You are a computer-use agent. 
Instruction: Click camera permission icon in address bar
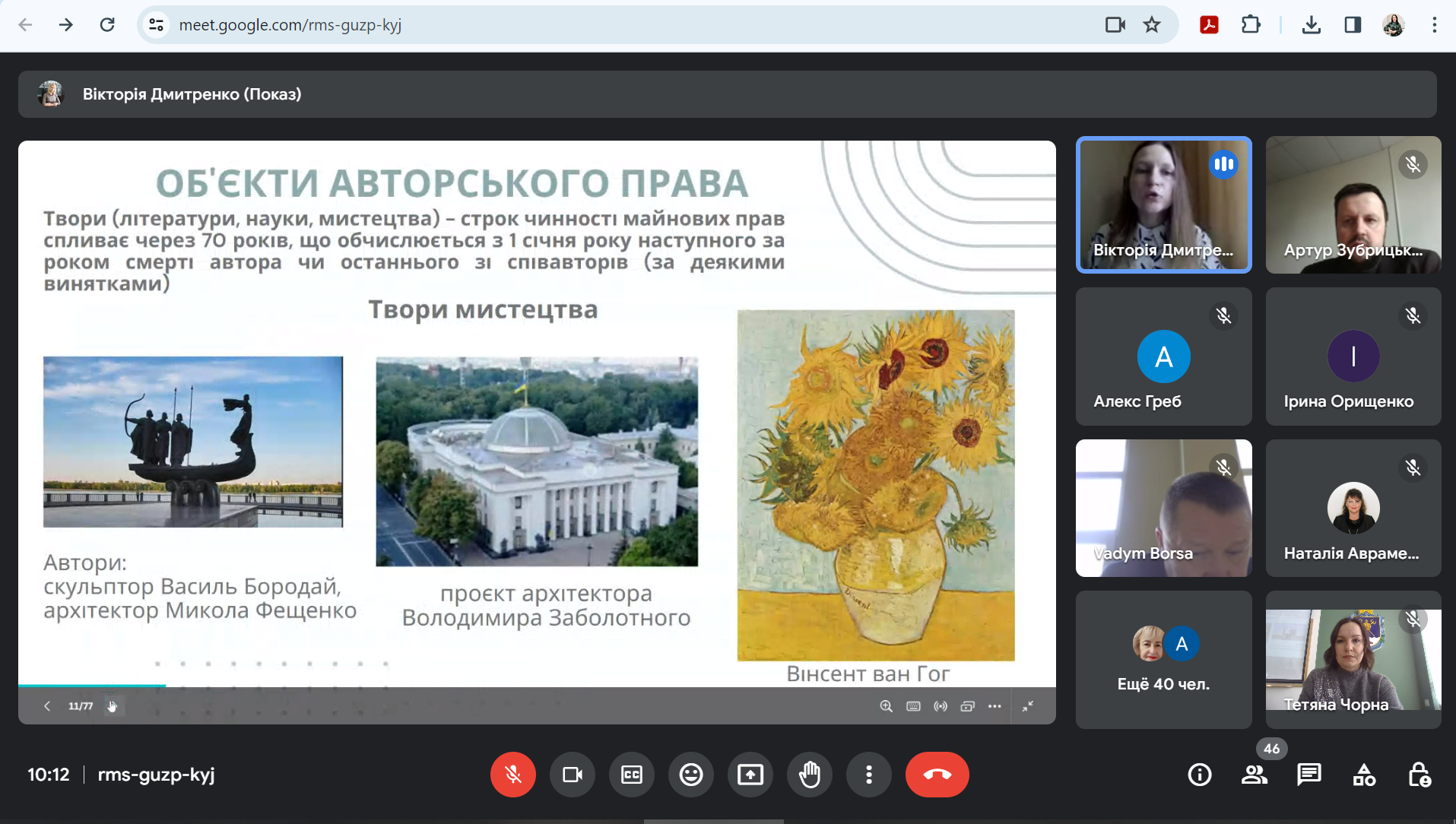click(1115, 24)
